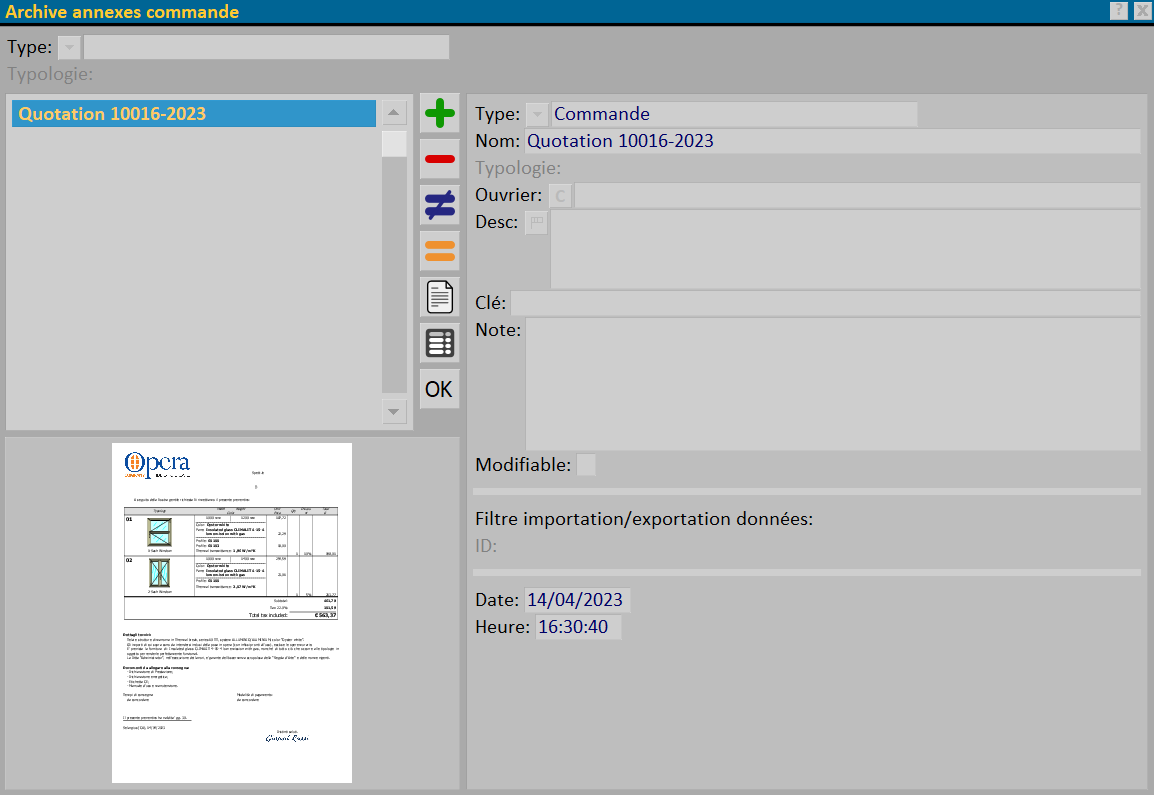1154x795 pixels.
Task: Click the orange equals icon
Action: 439,251
